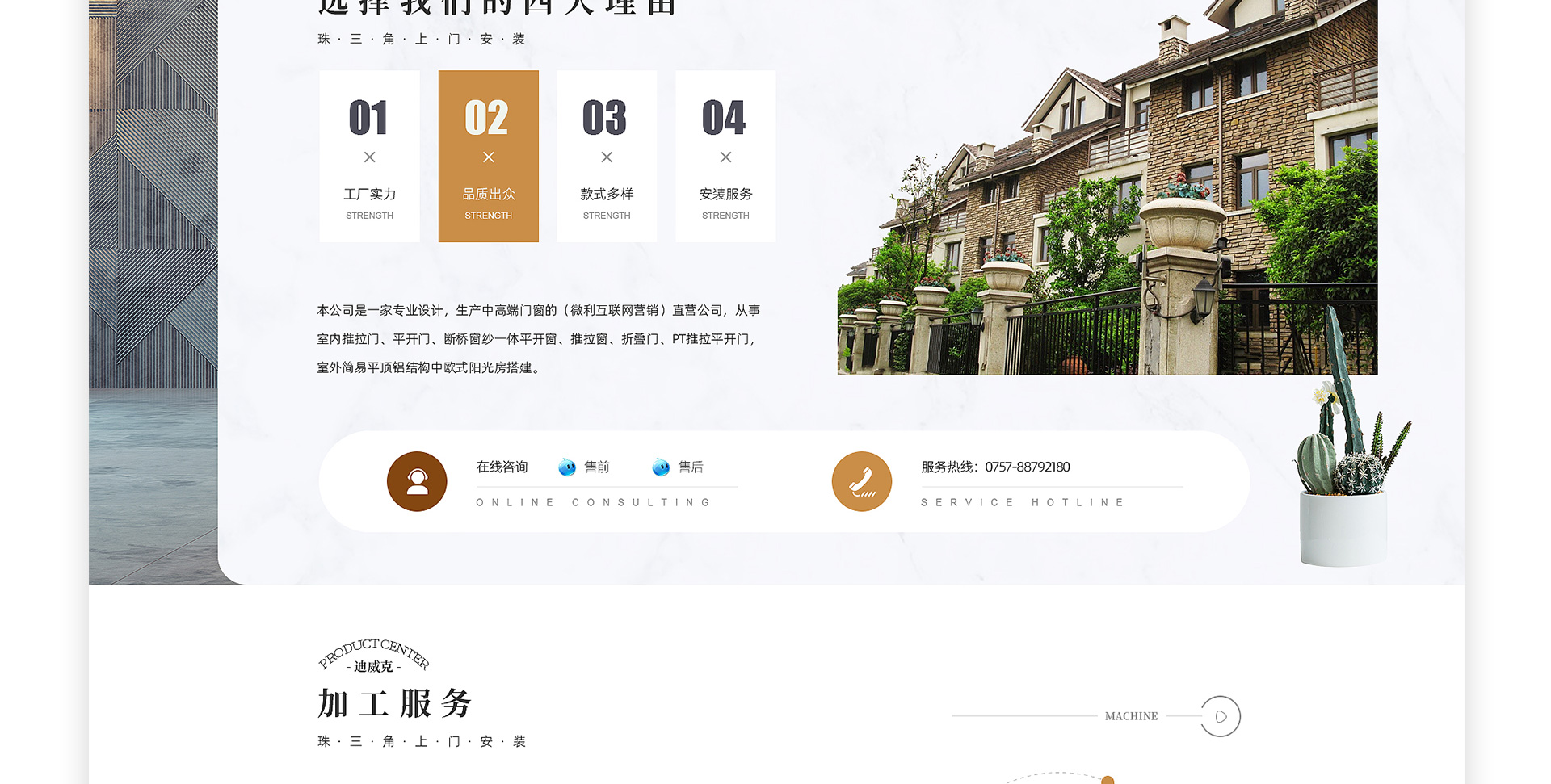1551x784 pixels.
Task: Click the X icon in the highlighted 02 card
Action: [488, 157]
